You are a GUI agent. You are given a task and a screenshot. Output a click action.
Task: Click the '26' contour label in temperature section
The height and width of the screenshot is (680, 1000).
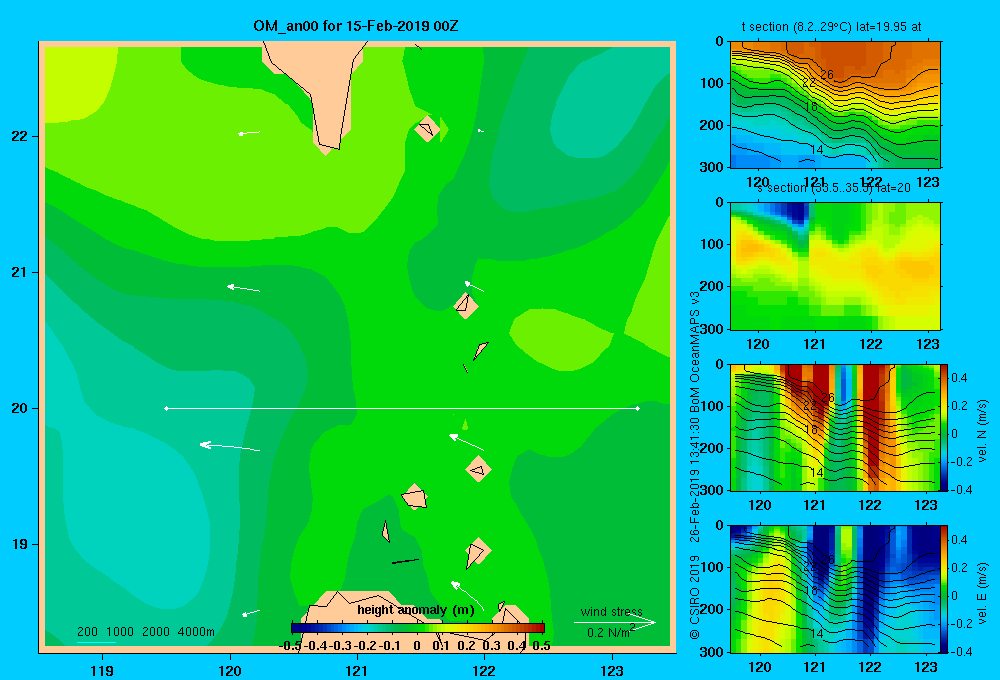point(827,75)
